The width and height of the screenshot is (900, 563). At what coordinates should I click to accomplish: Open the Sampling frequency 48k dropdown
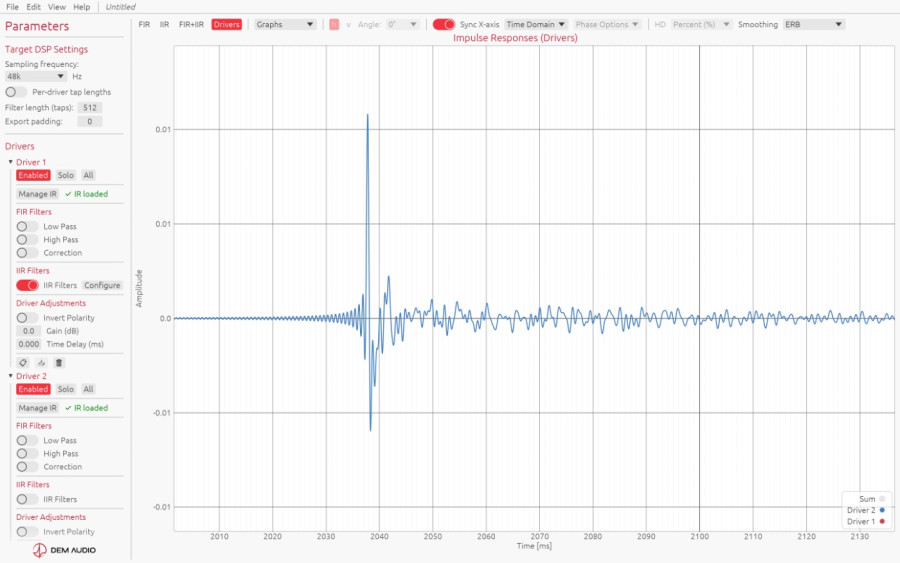pyautogui.click(x=36, y=76)
